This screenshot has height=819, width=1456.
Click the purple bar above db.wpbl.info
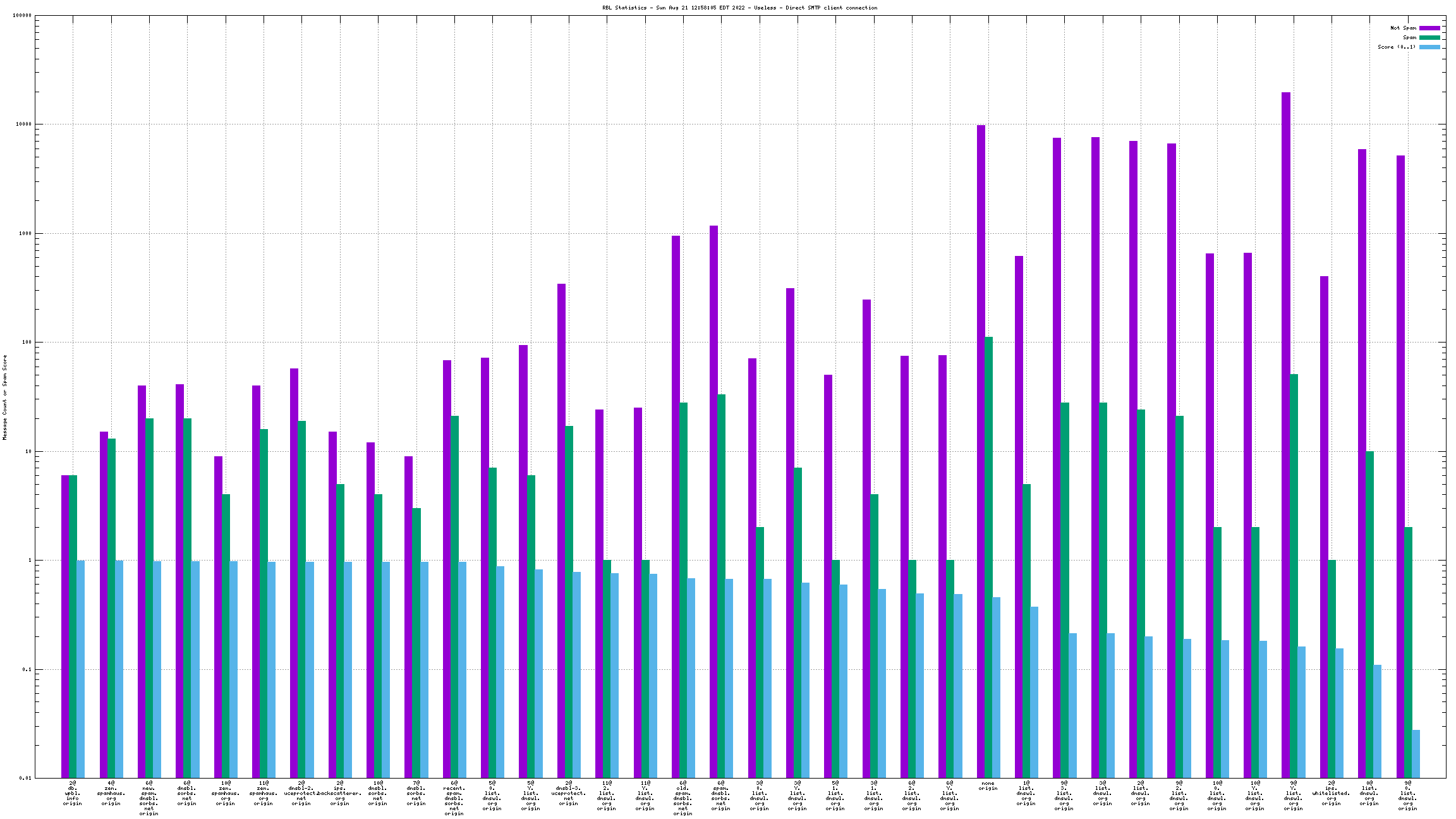65,626
